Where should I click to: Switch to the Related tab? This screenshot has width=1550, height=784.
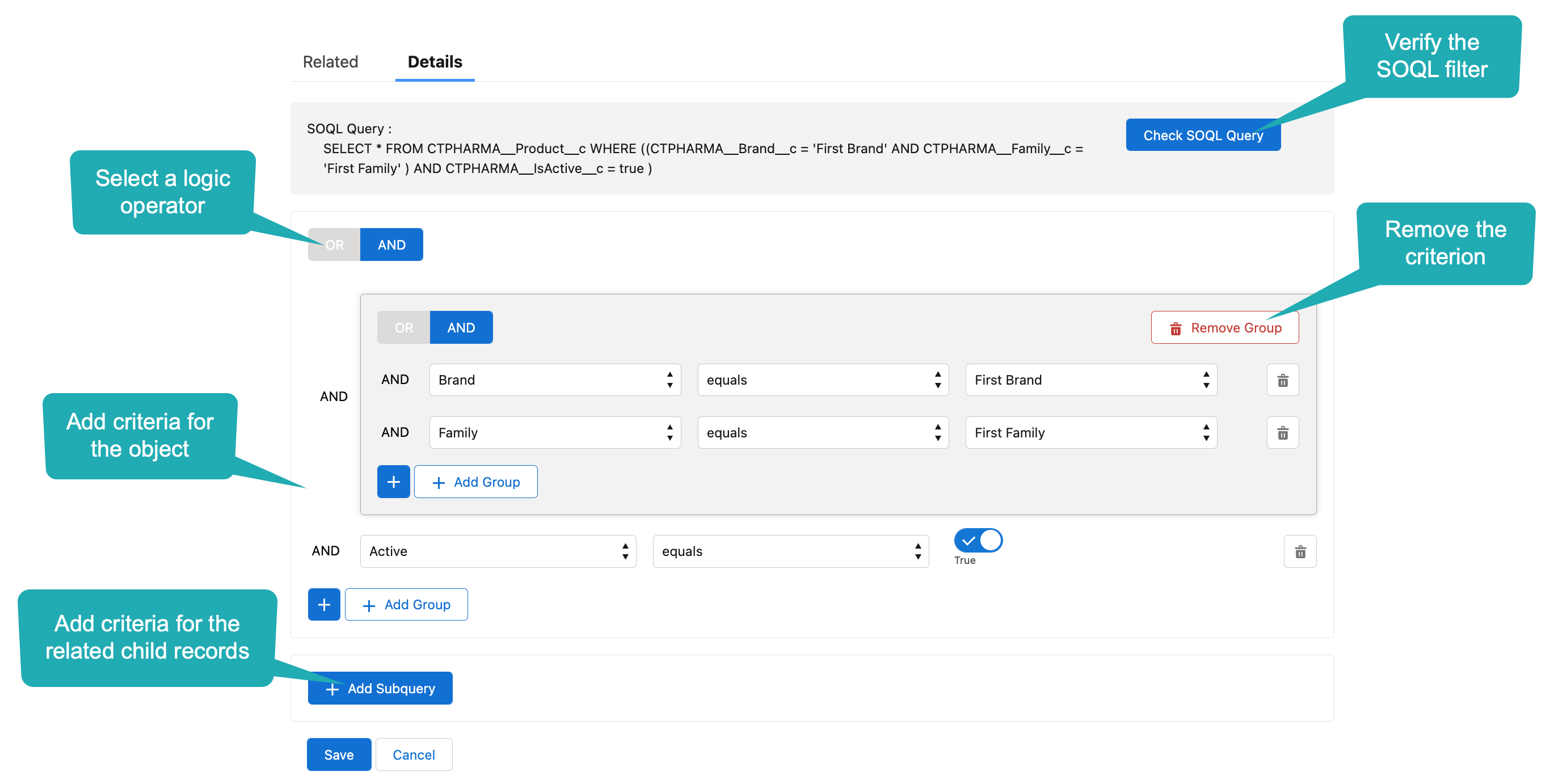click(x=330, y=61)
